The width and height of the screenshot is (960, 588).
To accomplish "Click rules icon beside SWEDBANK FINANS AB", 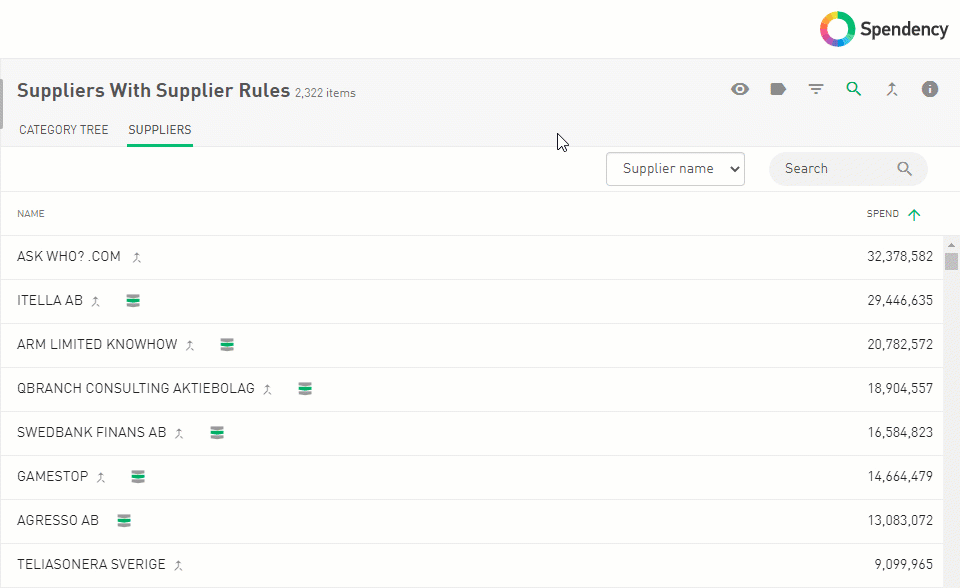I will [217, 432].
